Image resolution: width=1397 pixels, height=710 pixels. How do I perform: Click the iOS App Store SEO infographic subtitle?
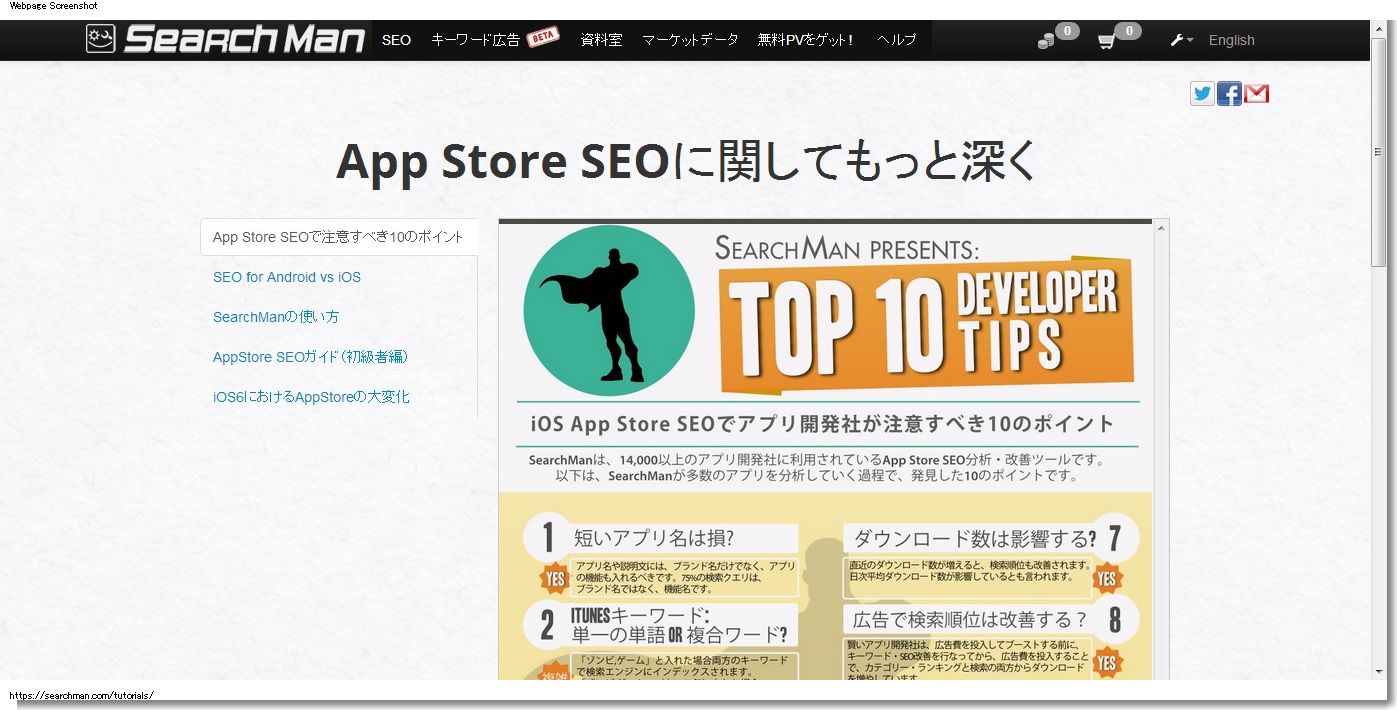(822, 423)
